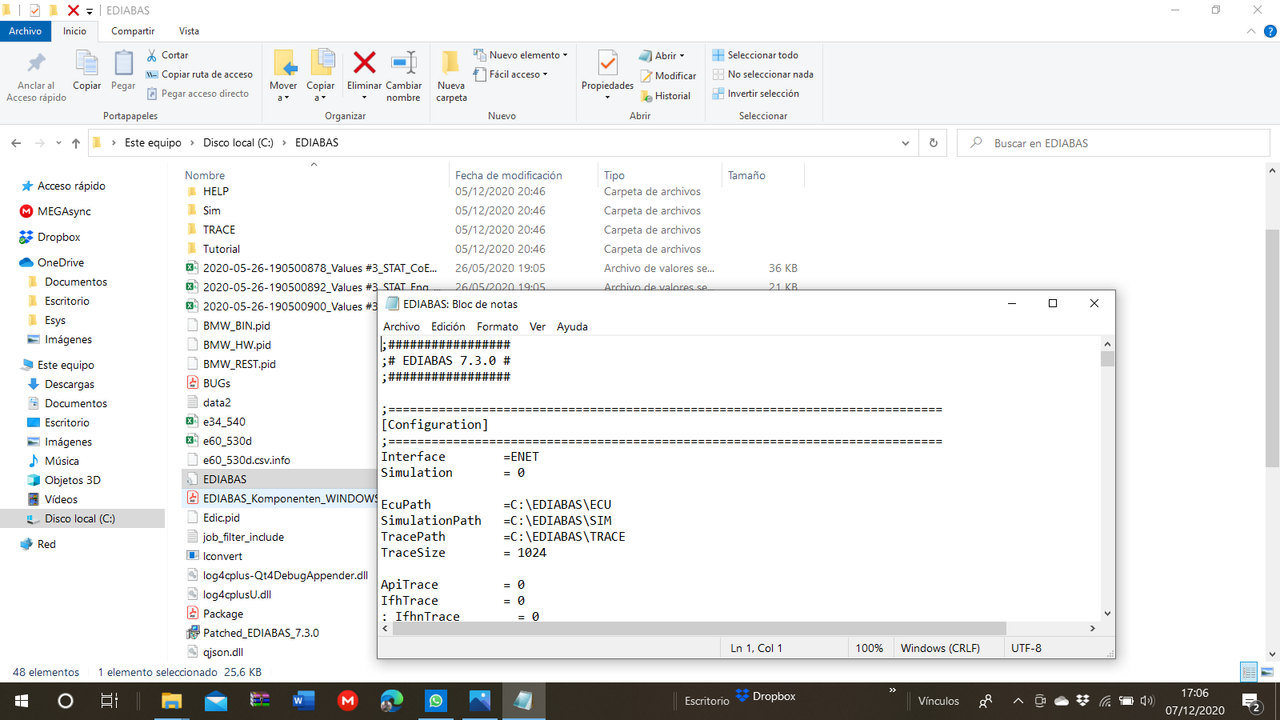Click Este equipo in address bar
The height and width of the screenshot is (720, 1280).
pos(153,143)
